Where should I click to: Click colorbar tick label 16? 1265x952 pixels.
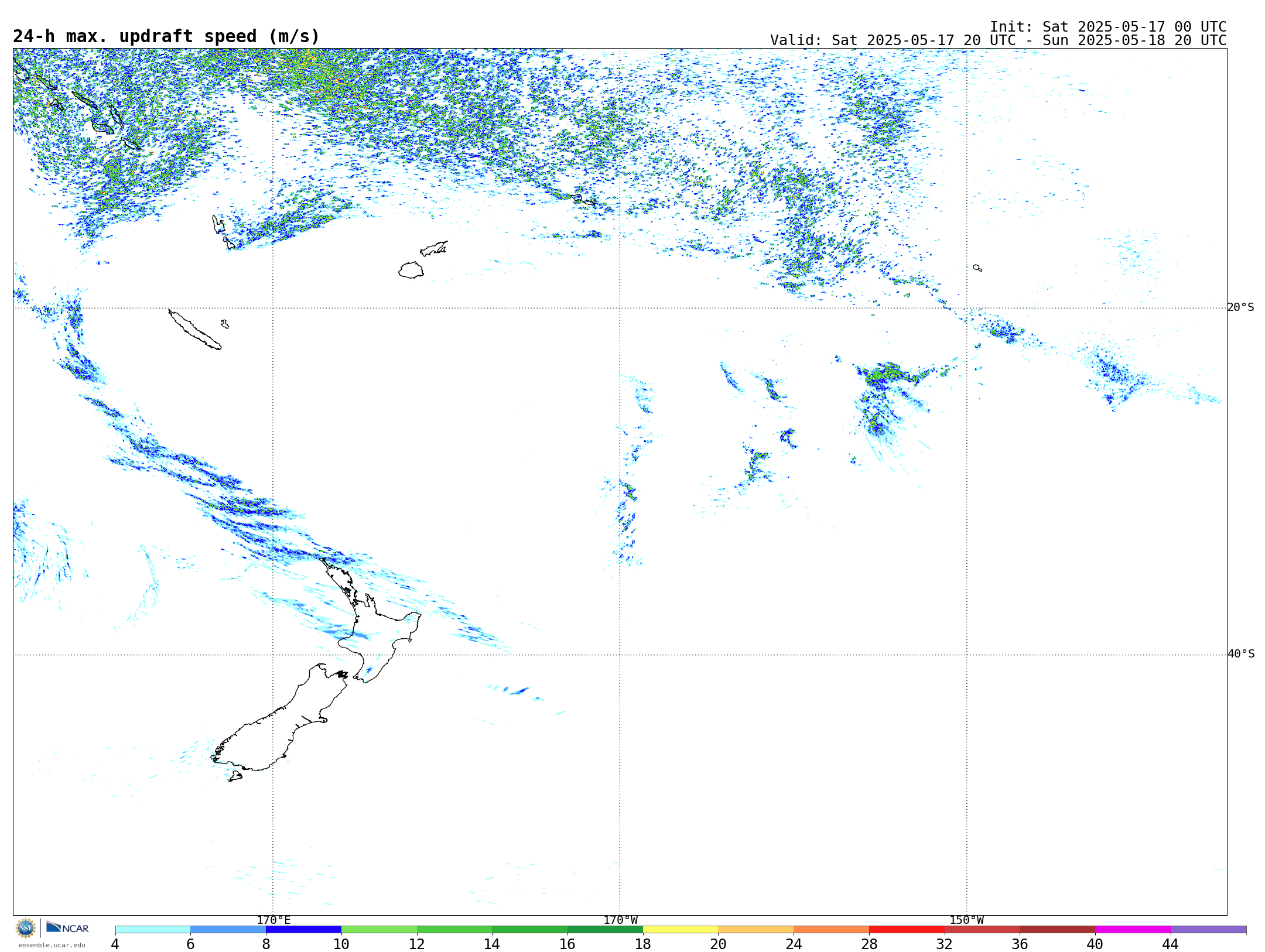coord(567,944)
